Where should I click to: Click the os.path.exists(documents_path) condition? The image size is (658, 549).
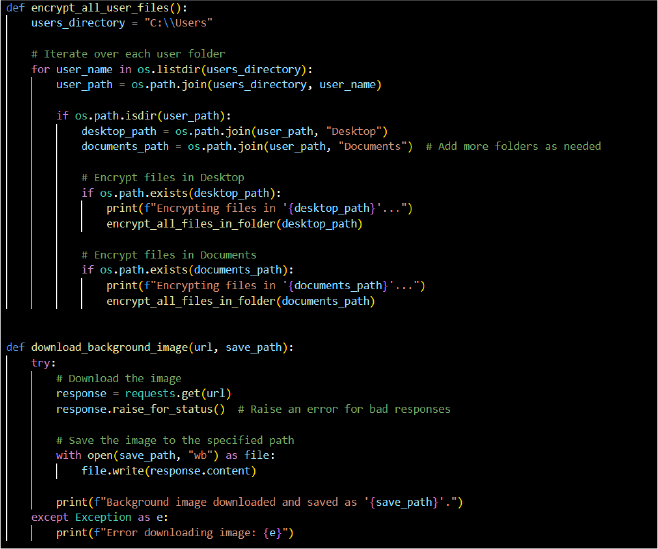194,270
